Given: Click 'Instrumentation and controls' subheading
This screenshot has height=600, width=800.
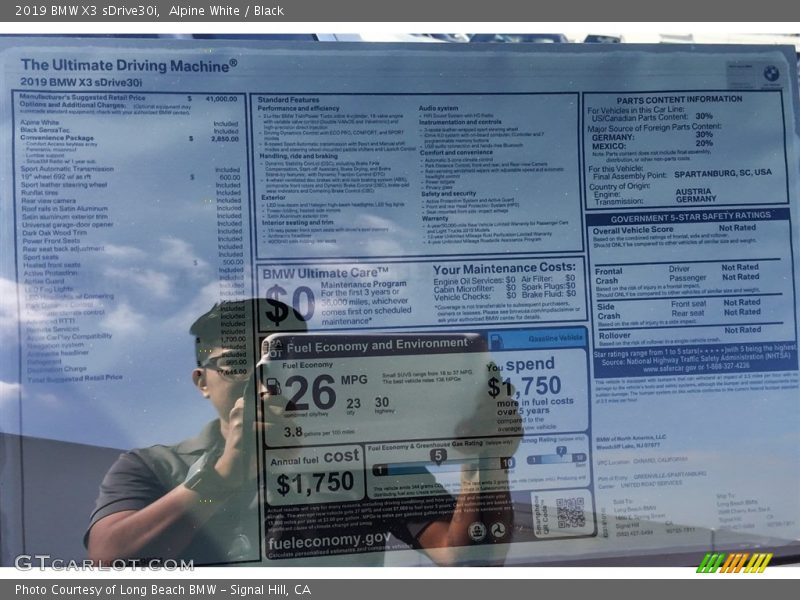Looking at the screenshot, I should (460, 122).
